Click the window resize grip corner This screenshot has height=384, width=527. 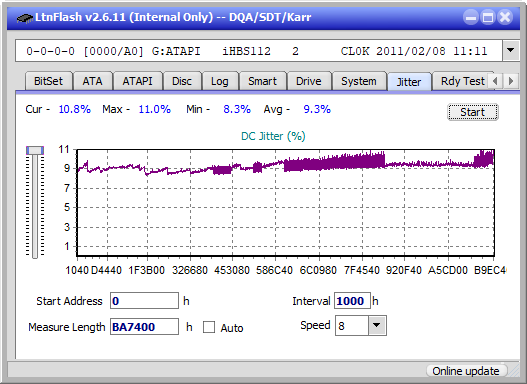[x=515, y=372]
